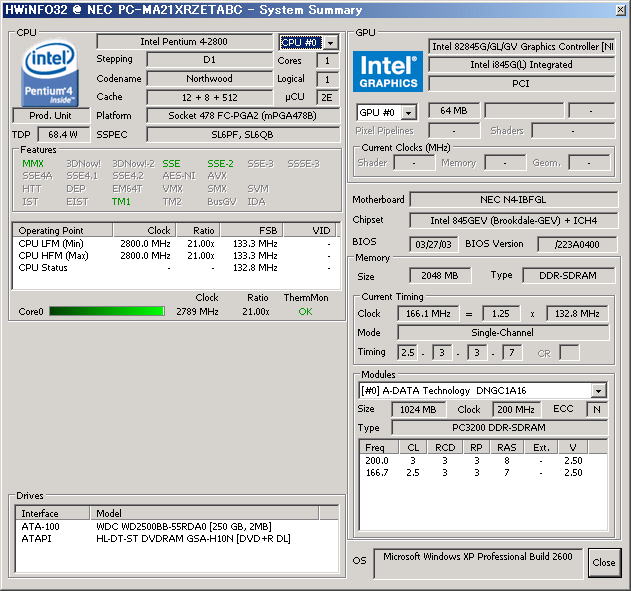Viewport: 631px width, 591px height.
Task: Click the Microsoft Windows XP Professional OS field
Action: pos(478,563)
